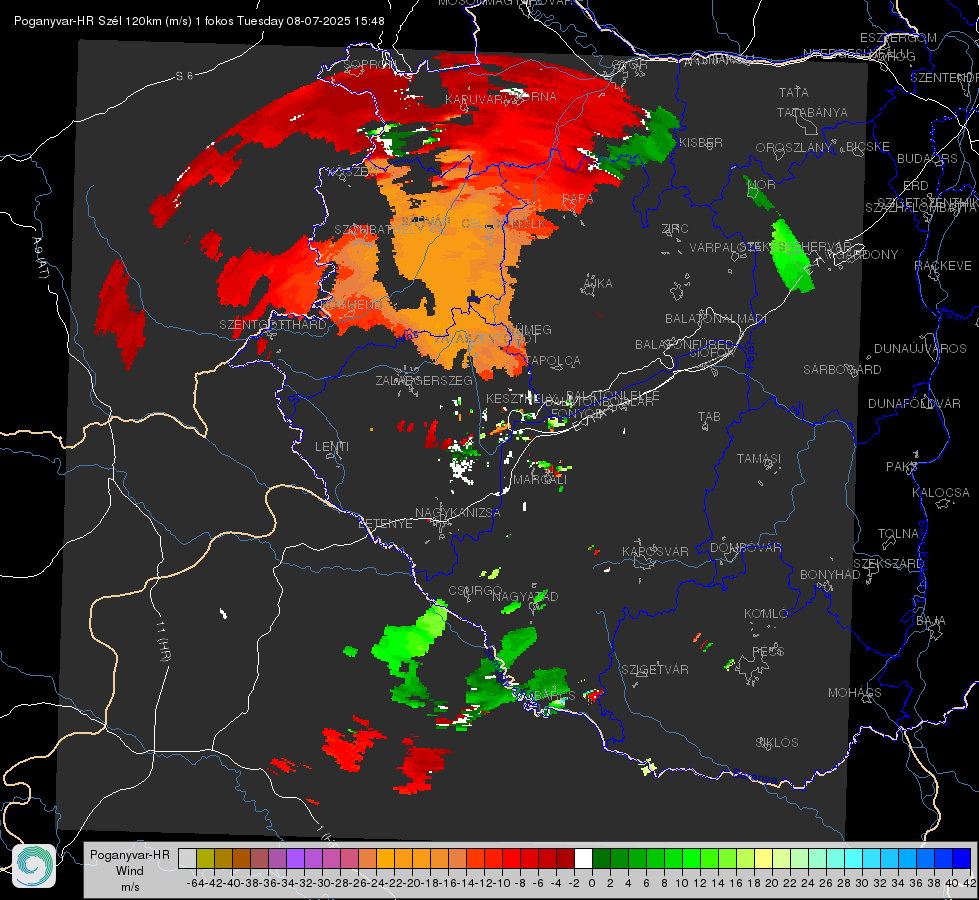Click the '42' value at the legend end
979x900 pixels.
pyautogui.click(x=969, y=883)
